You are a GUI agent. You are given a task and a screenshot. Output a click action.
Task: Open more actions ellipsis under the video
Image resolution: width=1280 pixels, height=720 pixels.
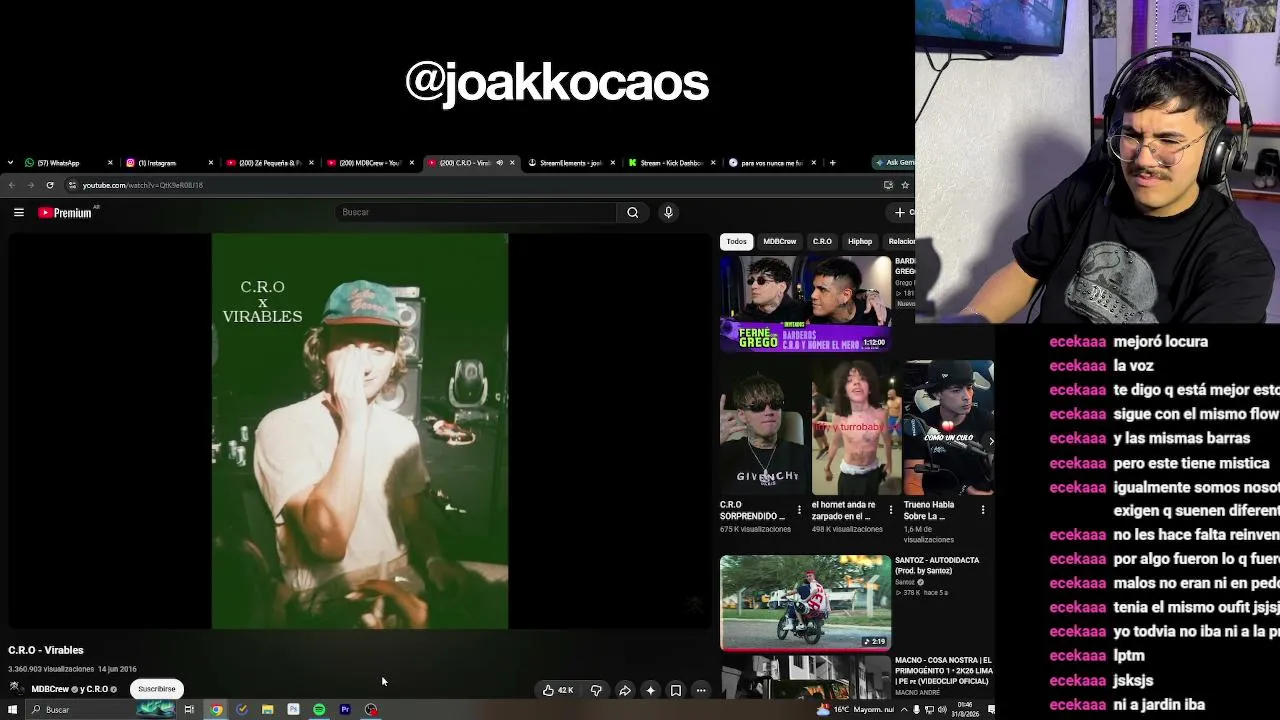(x=701, y=690)
